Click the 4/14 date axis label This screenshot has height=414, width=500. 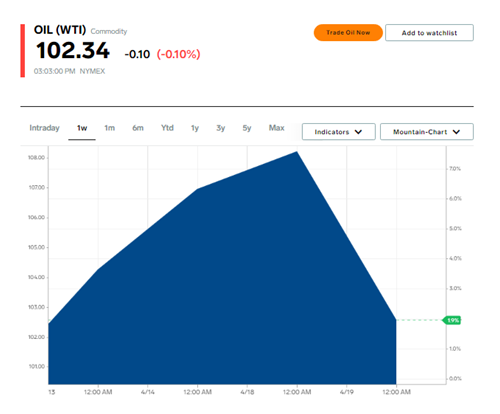(x=148, y=392)
